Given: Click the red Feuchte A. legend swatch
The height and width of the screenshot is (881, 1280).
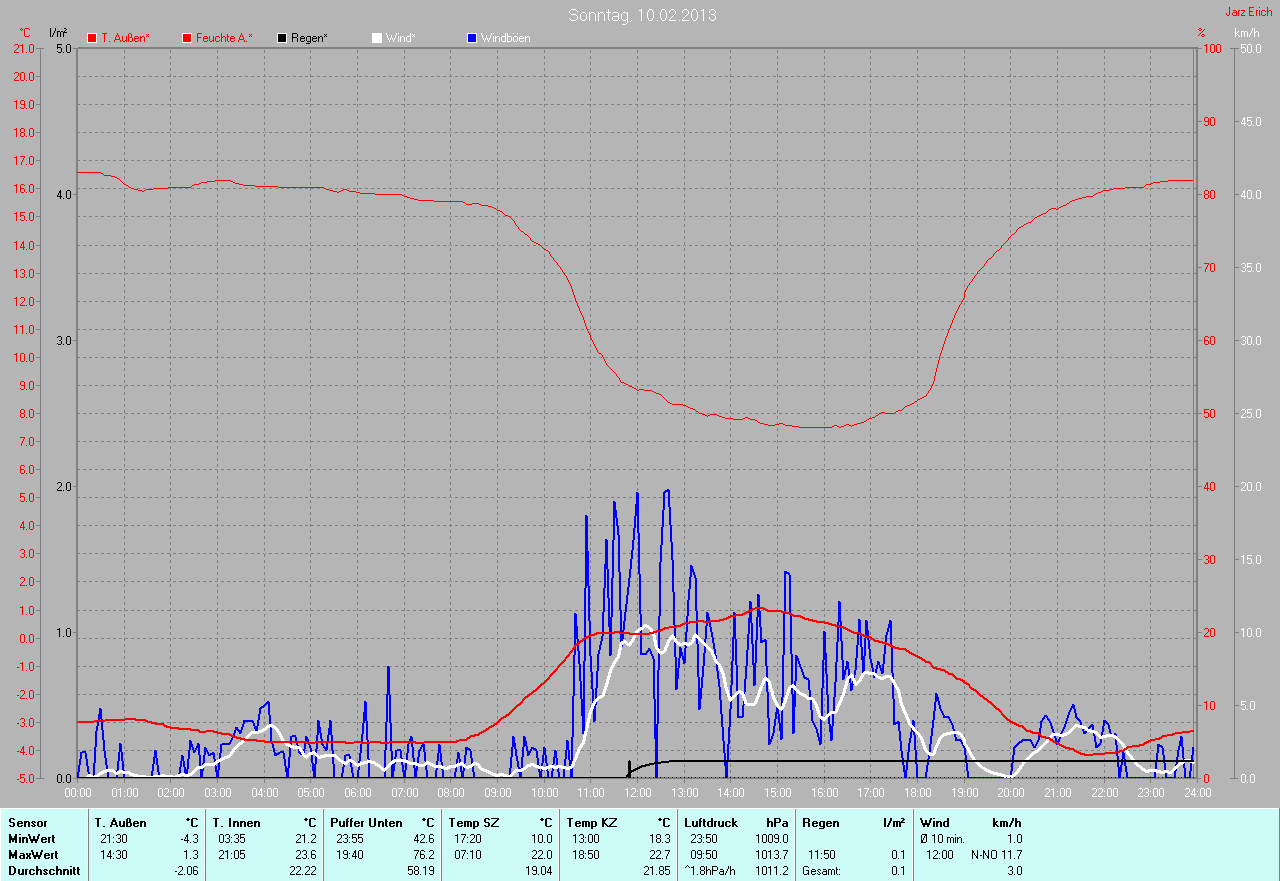Looking at the screenshot, I should (187, 38).
